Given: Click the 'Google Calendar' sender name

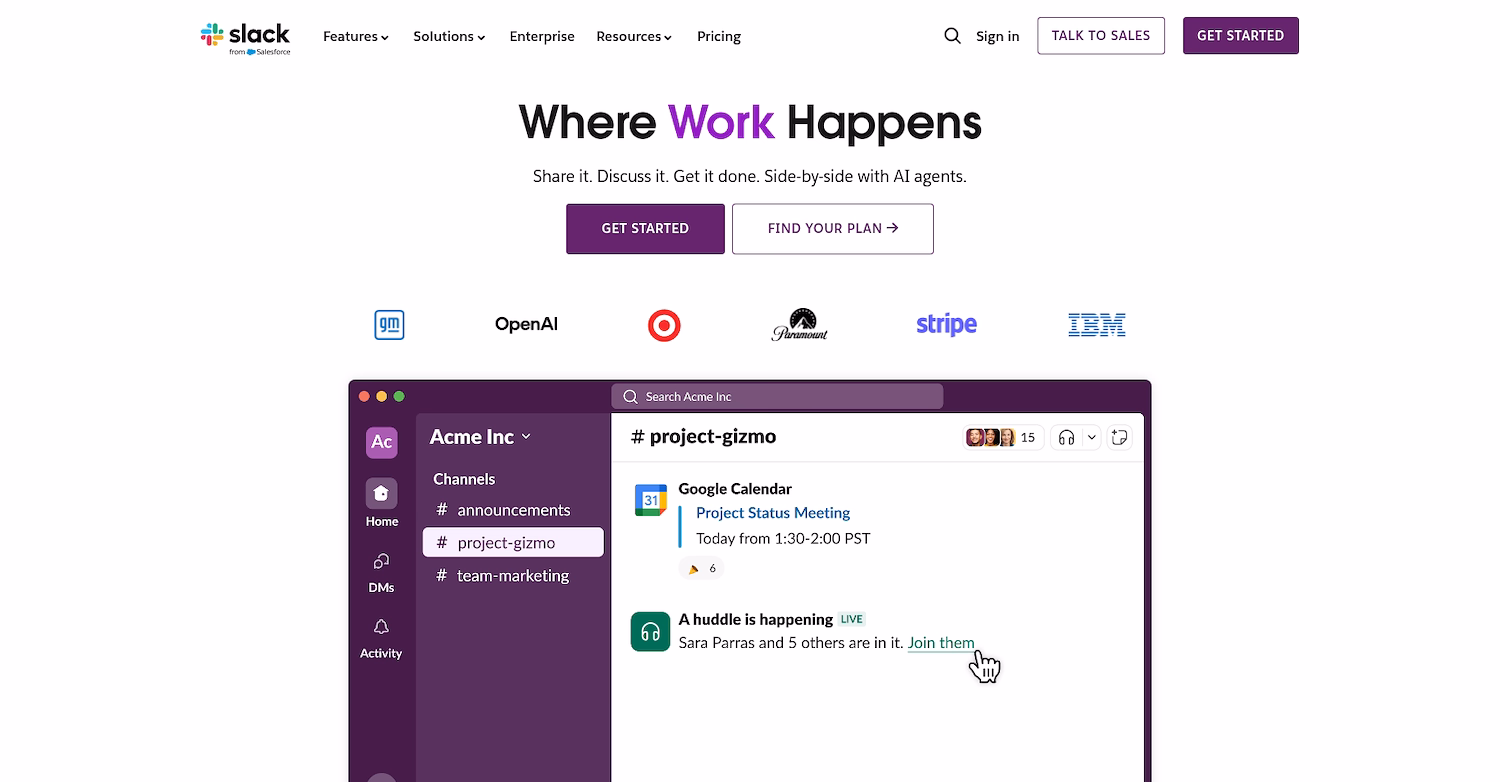Looking at the screenshot, I should click(735, 489).
